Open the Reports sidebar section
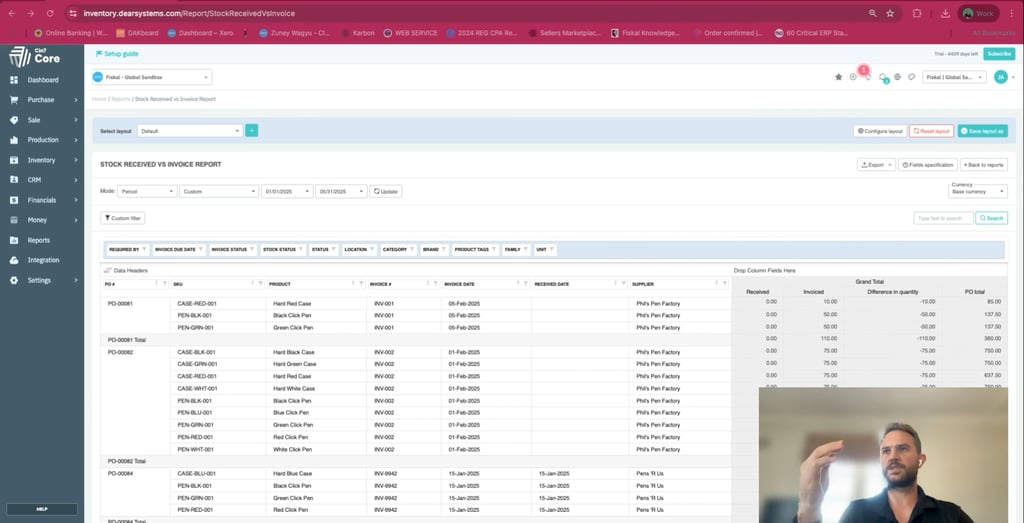The image size is (1024, 523). coord(39,240)
